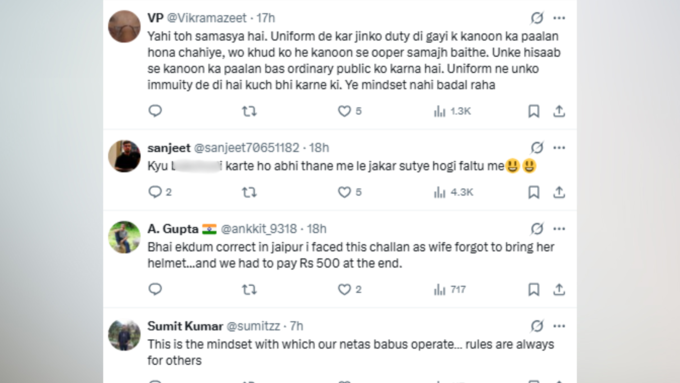This screenshot has width=680, height=383.
Task: Retweet A. Gupta's challan tweet
Action: pyautogui.click(x=249, y=289)
